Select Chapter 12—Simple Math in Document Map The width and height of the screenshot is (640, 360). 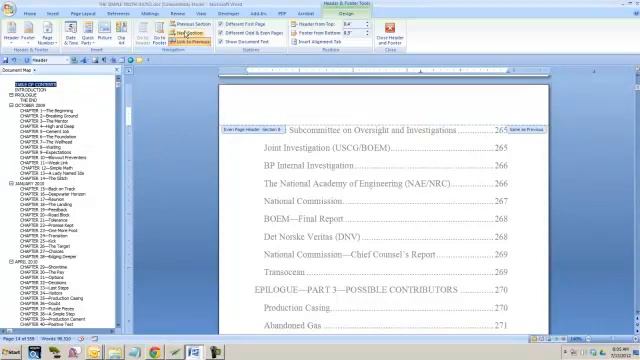[x=47, y=168]
